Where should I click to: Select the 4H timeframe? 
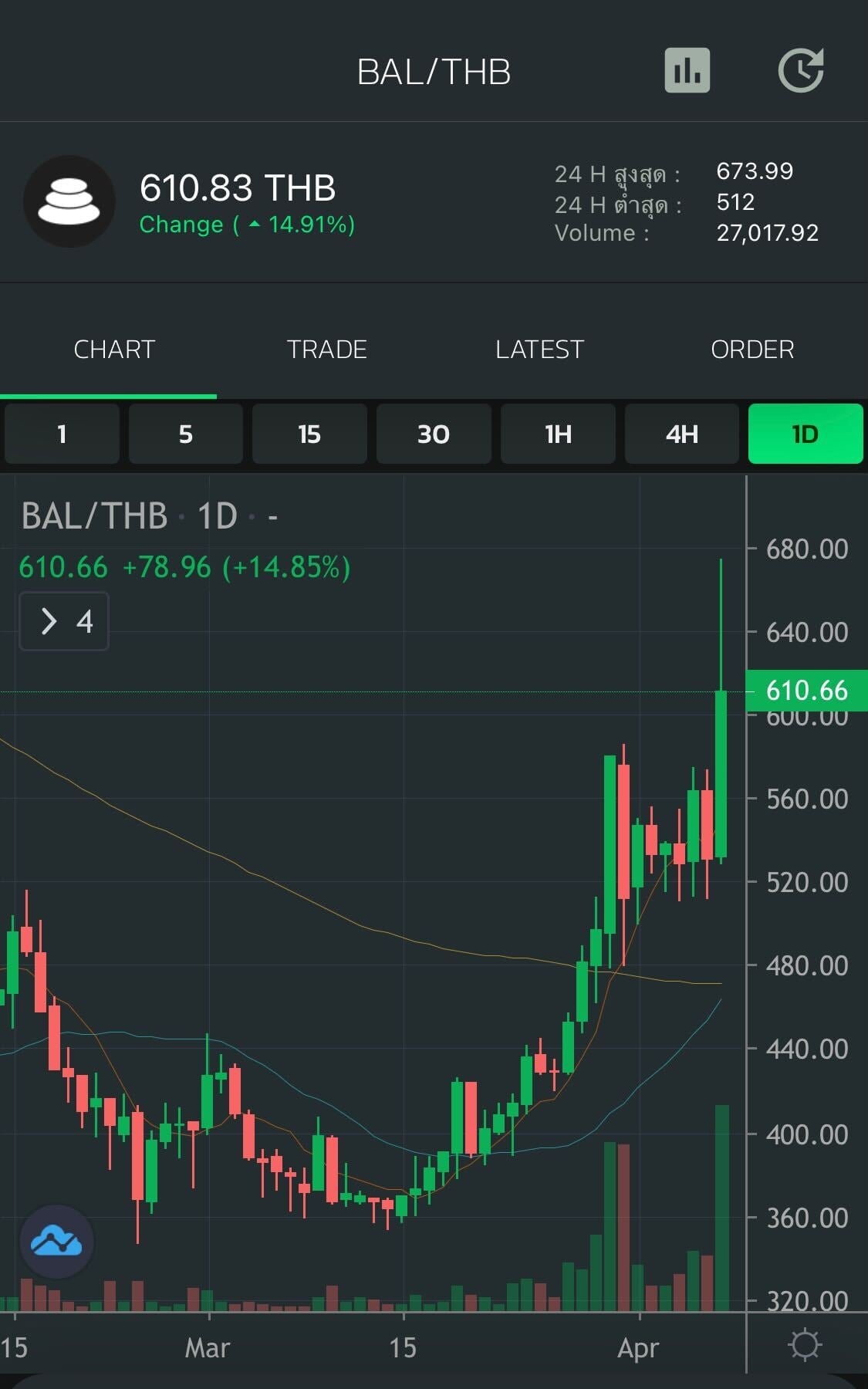(x=682, y=434)
